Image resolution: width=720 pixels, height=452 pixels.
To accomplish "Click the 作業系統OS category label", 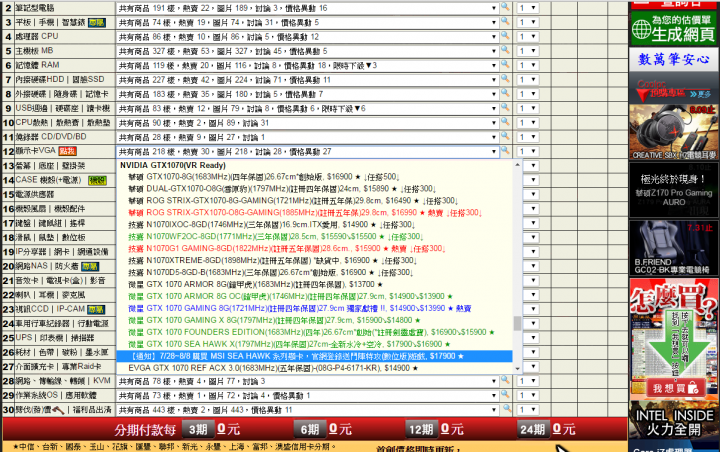I will (x=56, y=395).
